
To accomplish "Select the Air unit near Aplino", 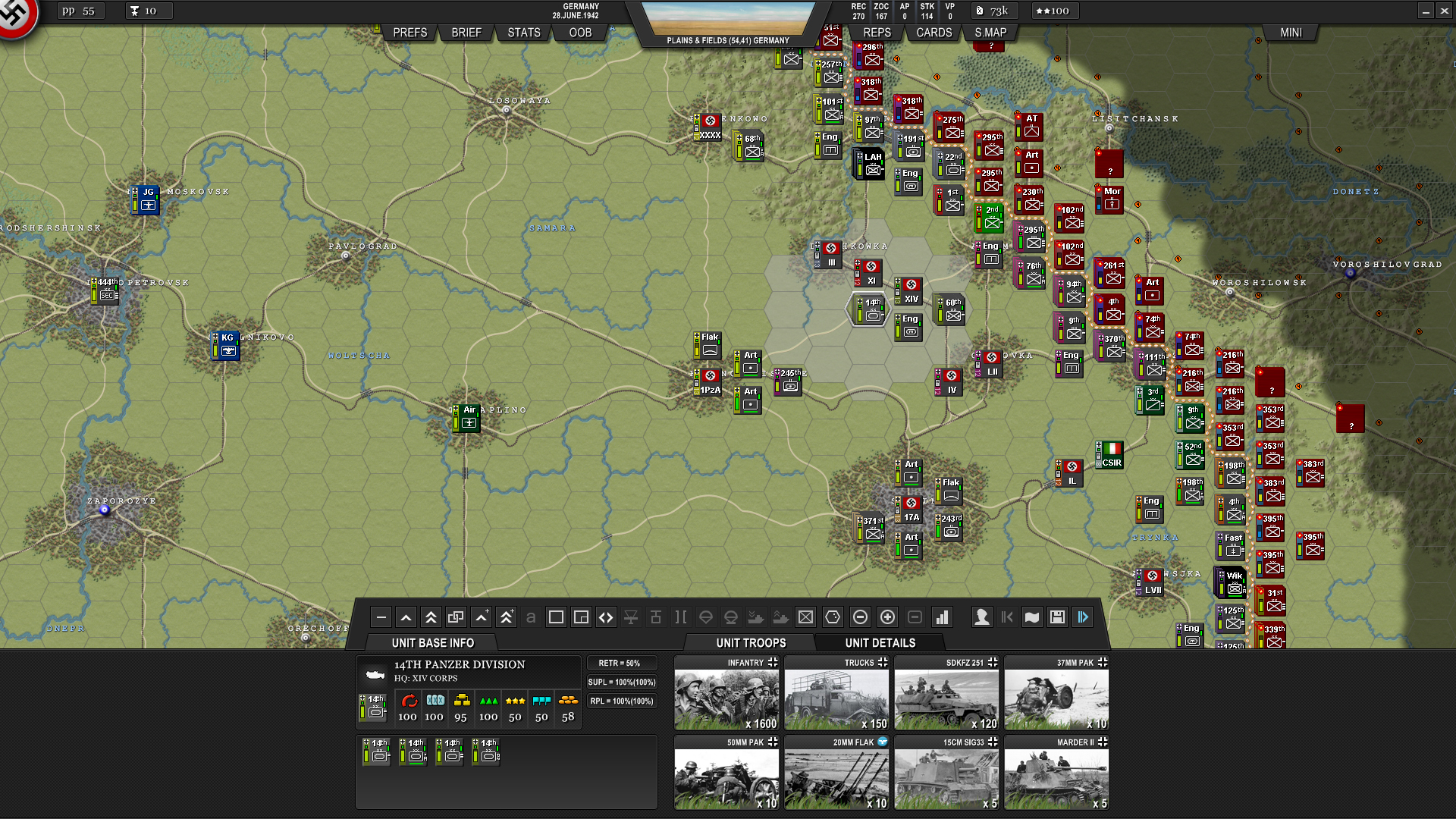I will click(x=466, y=417).
